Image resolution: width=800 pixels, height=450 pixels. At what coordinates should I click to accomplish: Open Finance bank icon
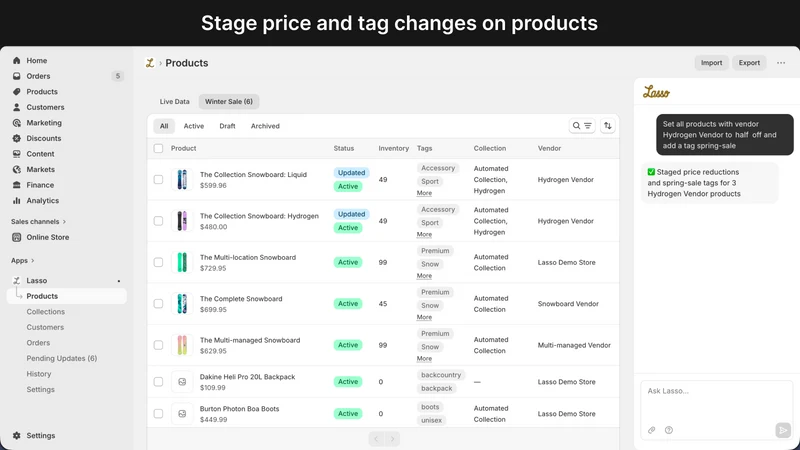point(16,185)
